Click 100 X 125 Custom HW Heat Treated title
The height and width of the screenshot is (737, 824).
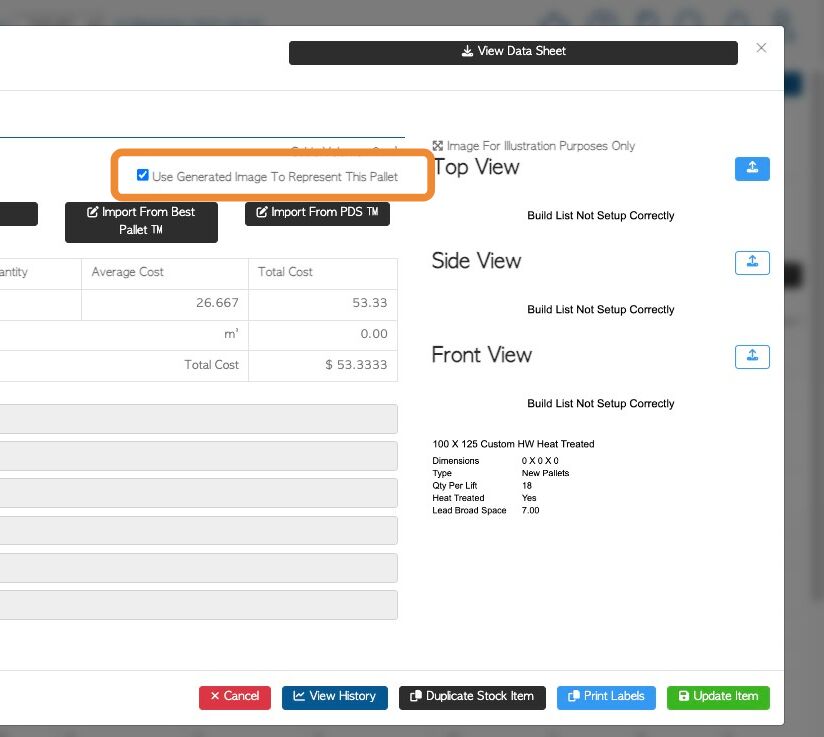(x=513, y=444)
